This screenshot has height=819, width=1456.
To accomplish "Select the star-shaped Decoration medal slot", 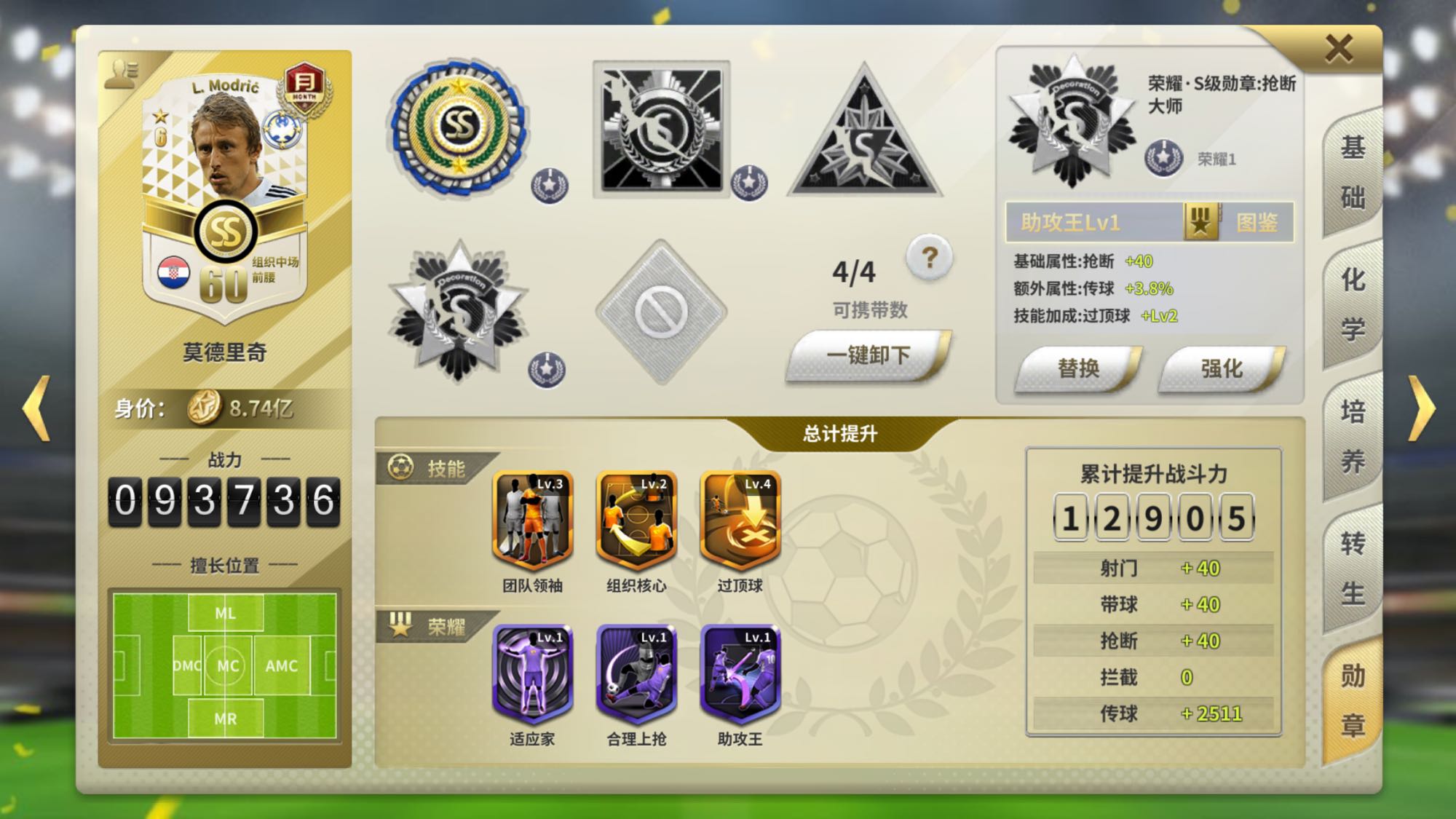I will (x=459, y=310).
